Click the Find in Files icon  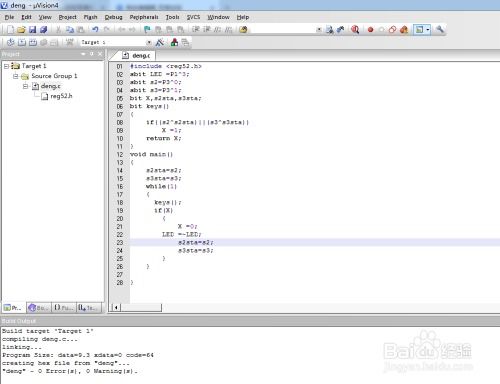tap(243, 30)
